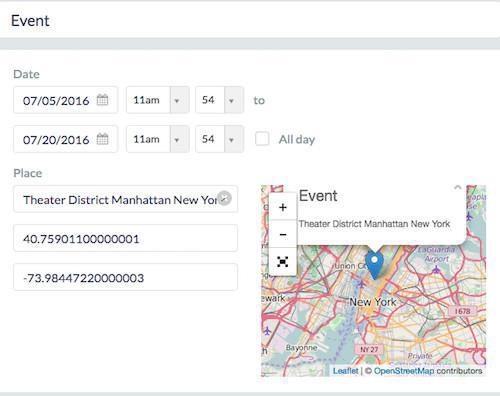This screenshot has width=500, height=396.
Task: Close the Event map popup
Action: [458, 188]
